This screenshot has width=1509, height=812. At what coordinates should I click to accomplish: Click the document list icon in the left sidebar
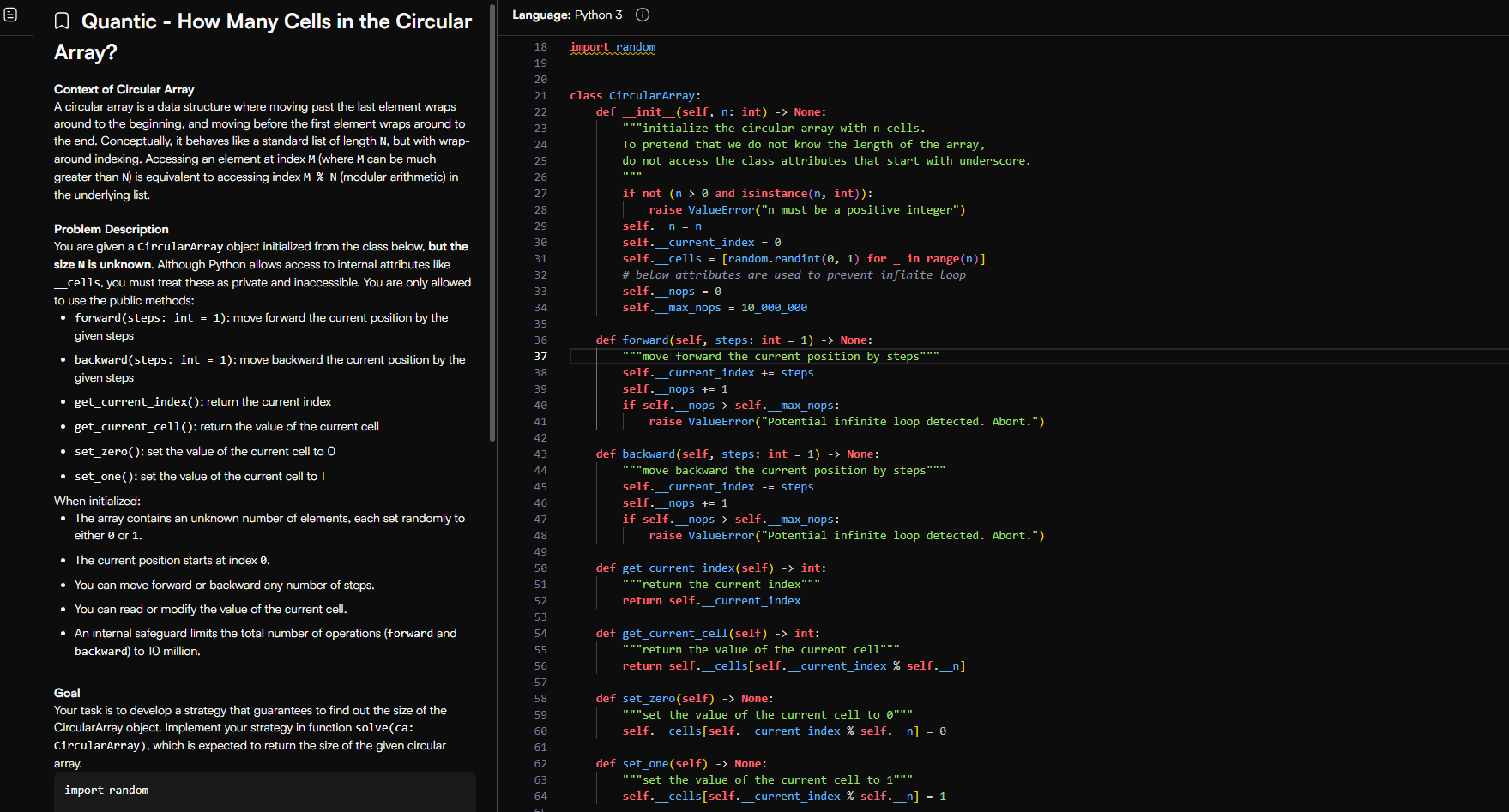coord(10,15)
